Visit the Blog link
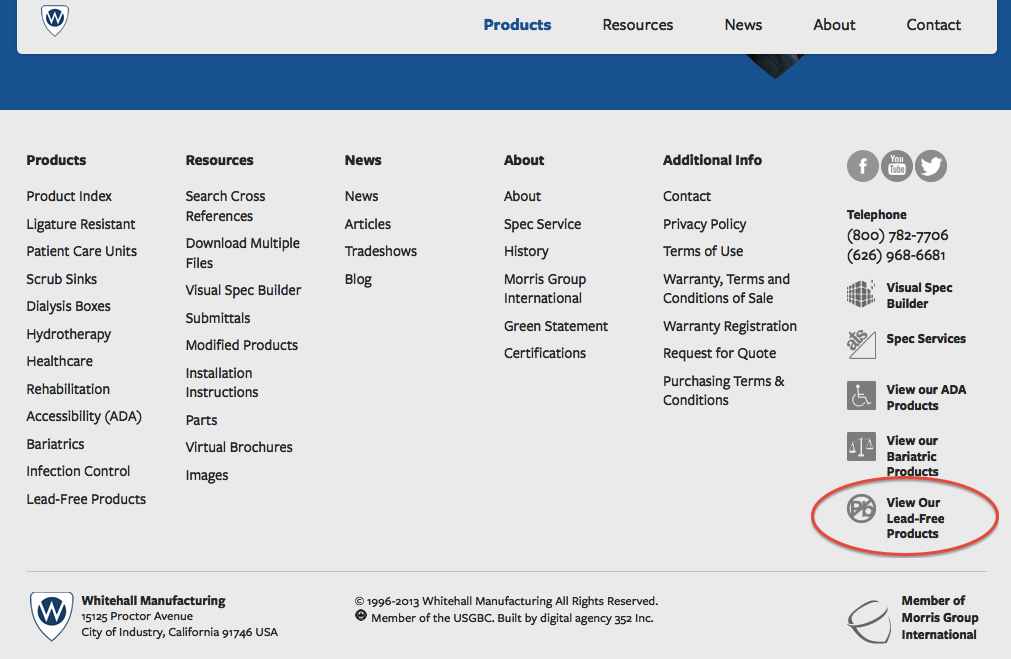The height and width of the screenshot is (659, 1011). coord(358,279)
